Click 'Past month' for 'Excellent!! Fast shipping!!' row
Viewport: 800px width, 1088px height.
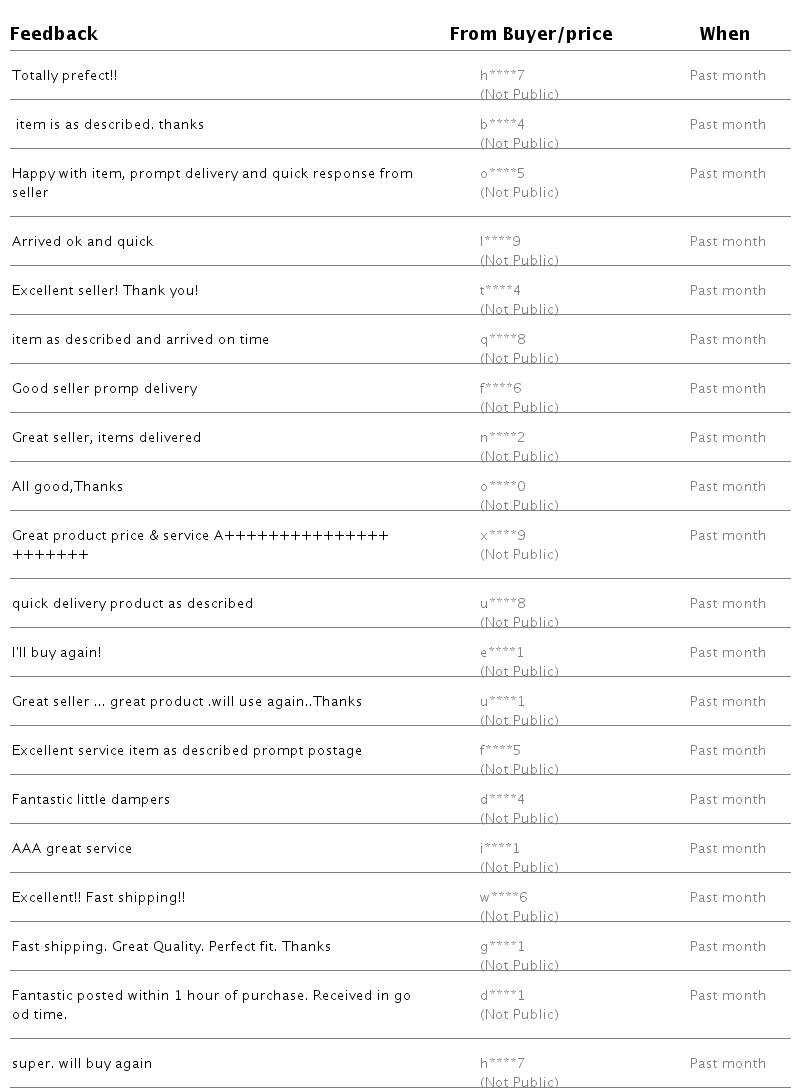[x=727, y=898]
